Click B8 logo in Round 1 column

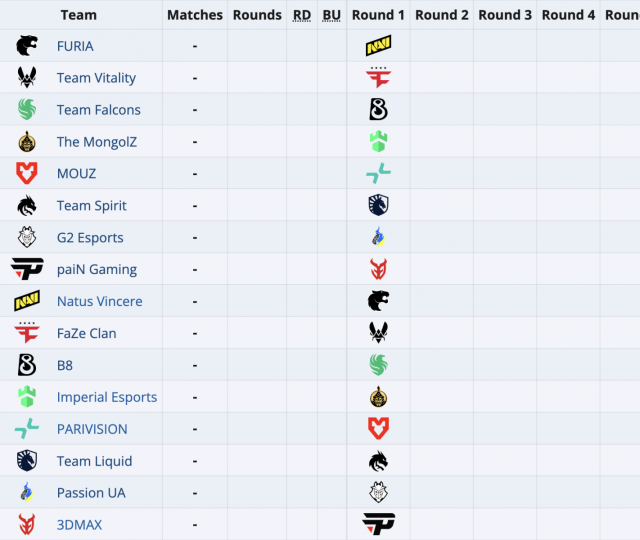point(378,110)
